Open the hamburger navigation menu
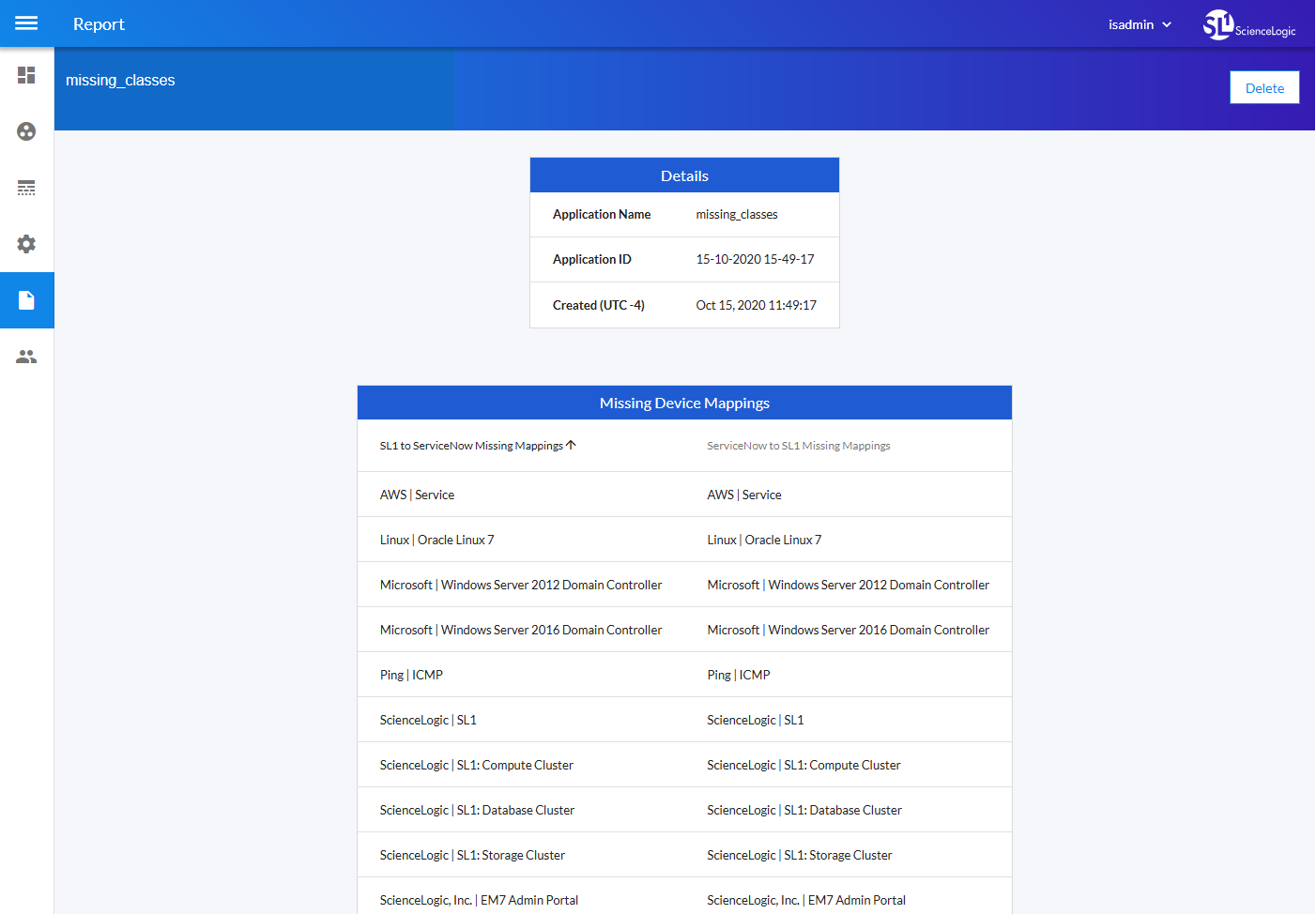The width and height of the screenshot is (1316, 914). tap(26, 23)
